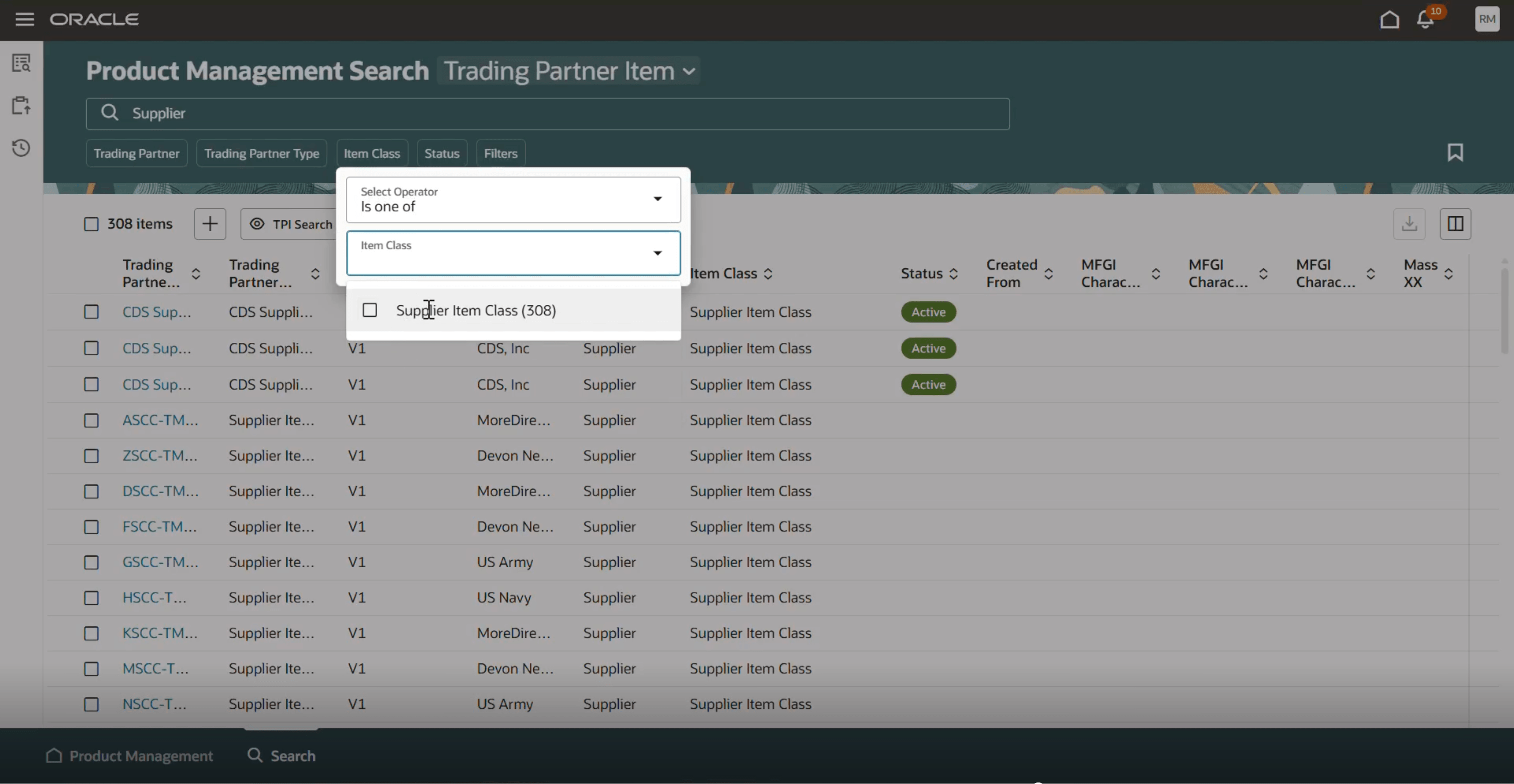Go to the home page icon
This screenshot has height=784, width=1514.
[x=1389, y=20]
